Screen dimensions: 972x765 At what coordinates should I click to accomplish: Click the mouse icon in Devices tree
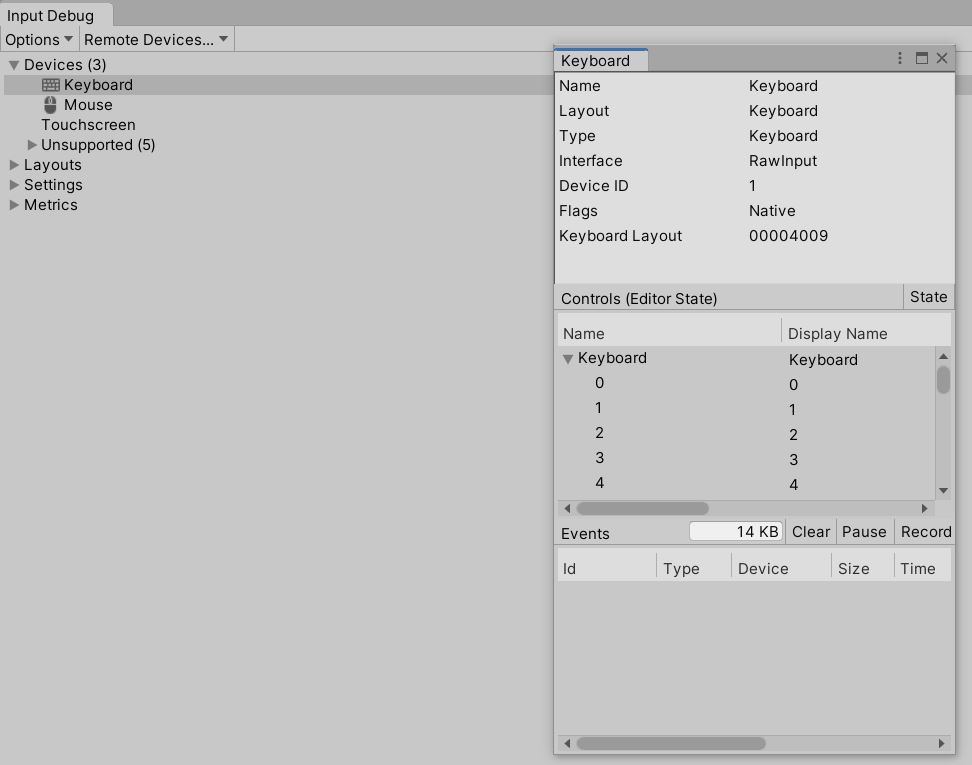[x=50, y=105]
